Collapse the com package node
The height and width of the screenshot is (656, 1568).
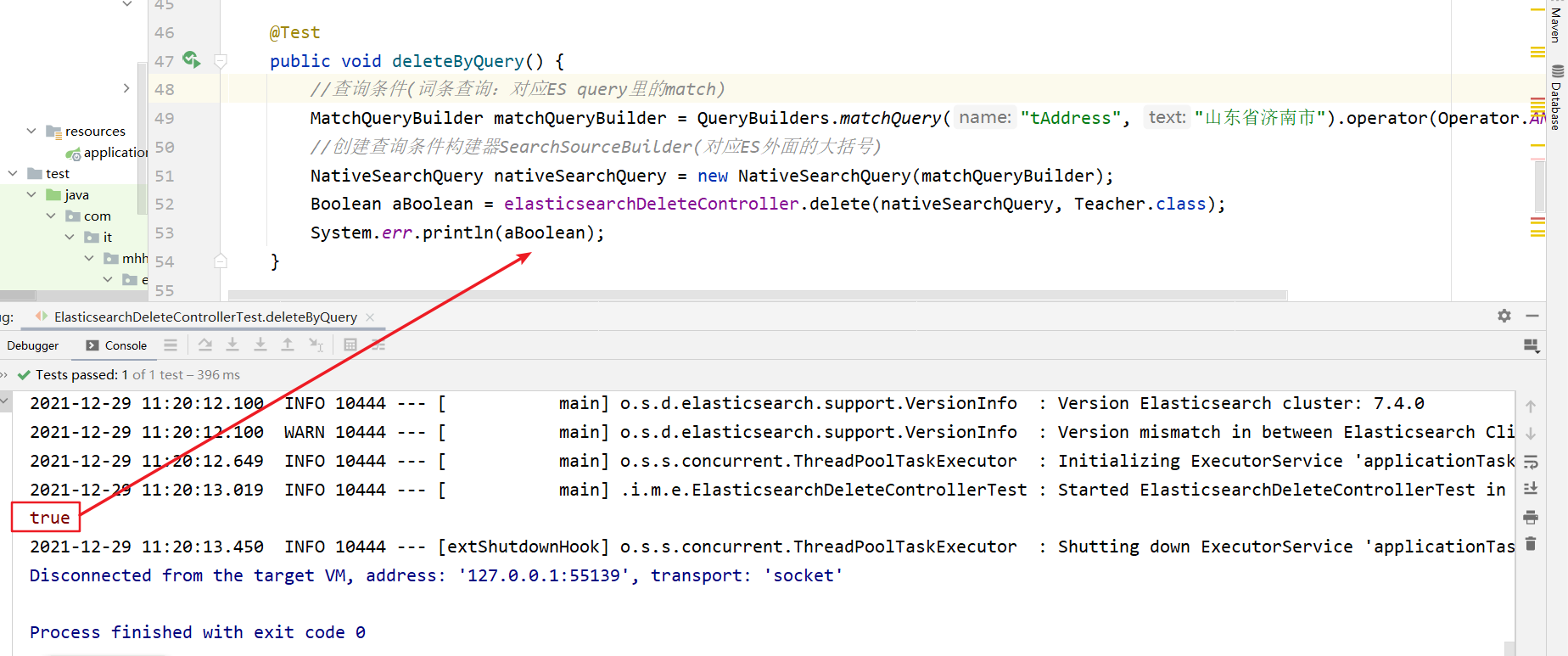point(51,216)
